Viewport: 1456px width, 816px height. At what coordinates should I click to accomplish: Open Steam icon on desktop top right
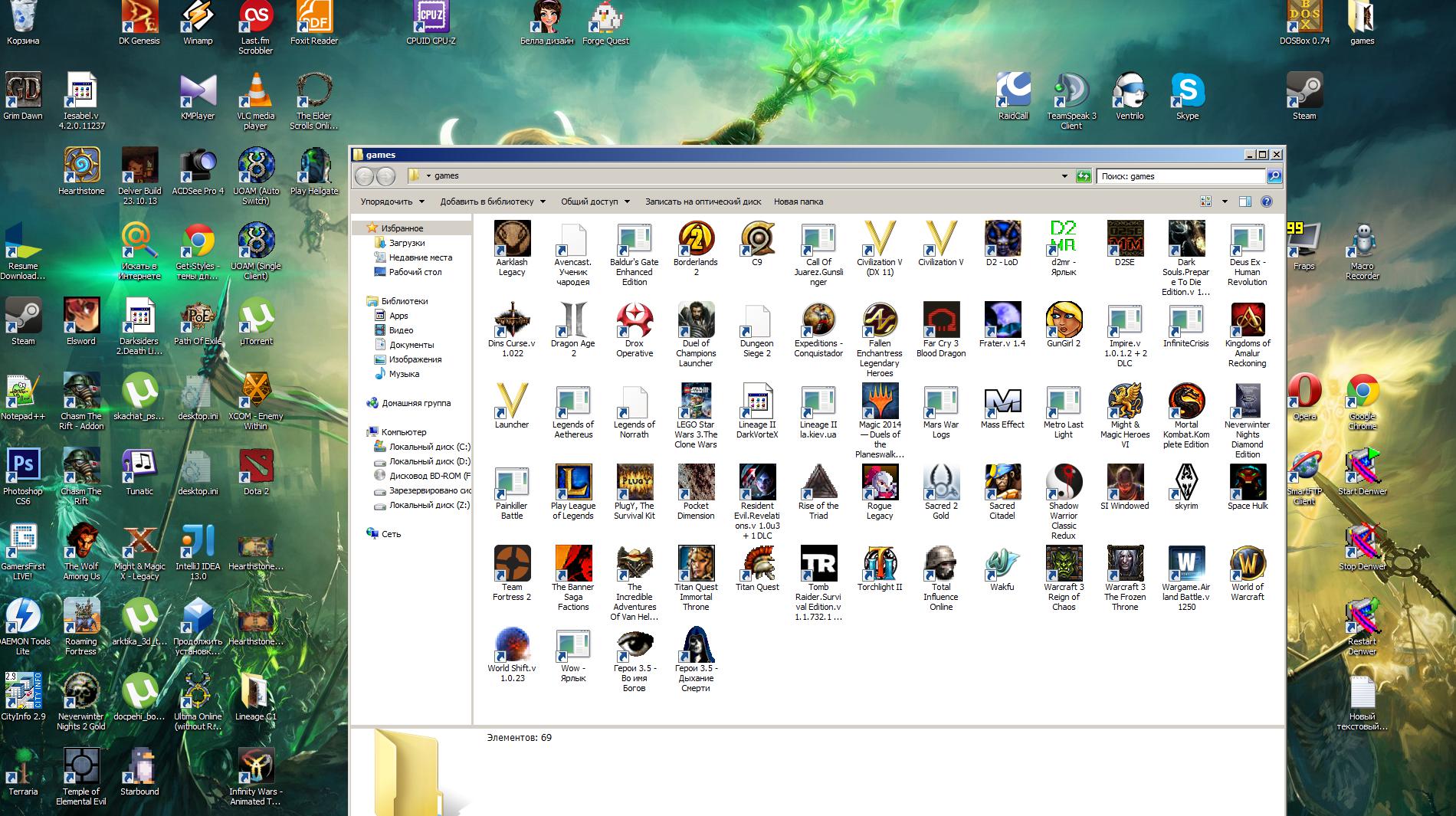point(1304,97)
